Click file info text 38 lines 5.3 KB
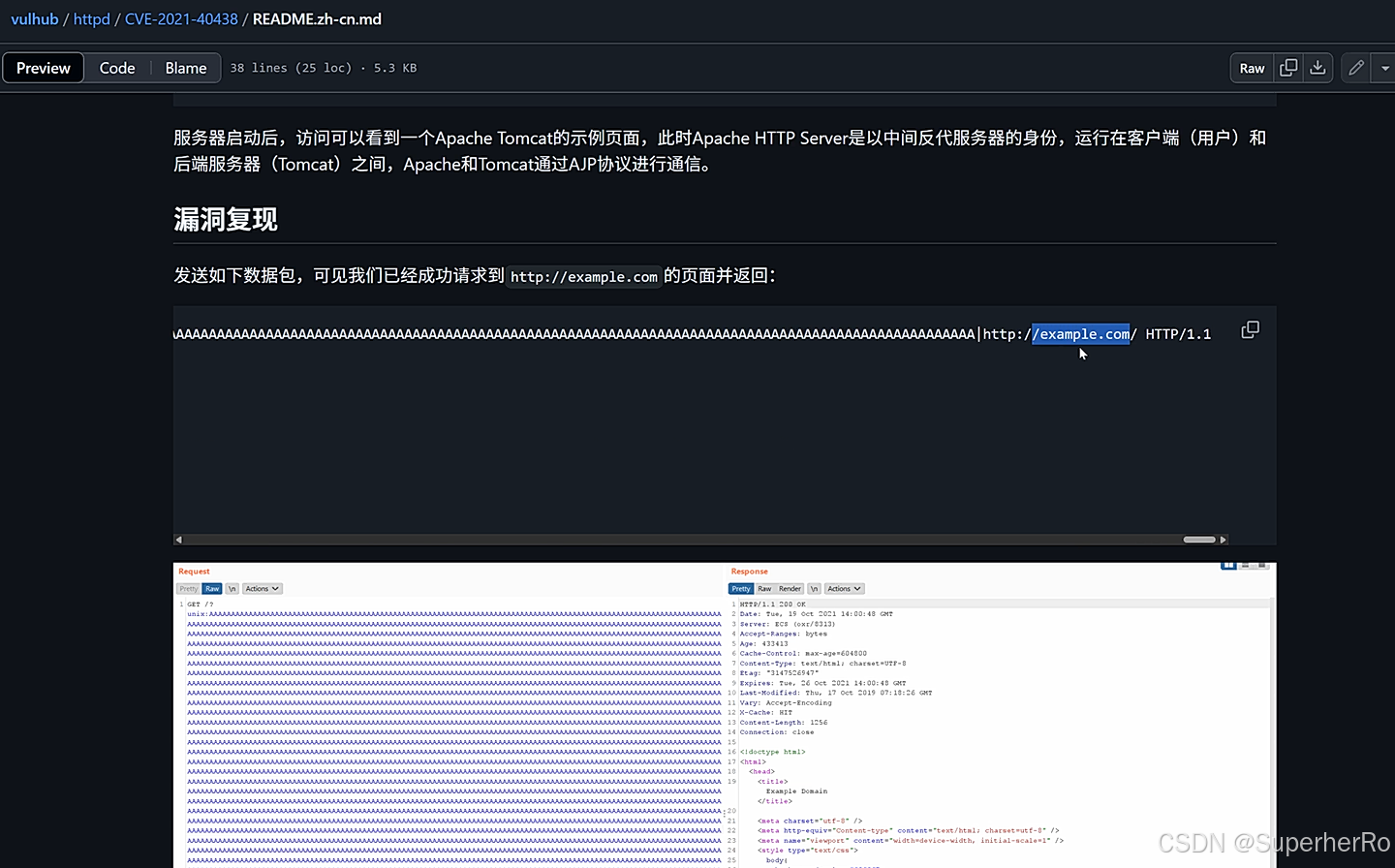Viewport: 1395px width, 868px height. tap(324, 68)
